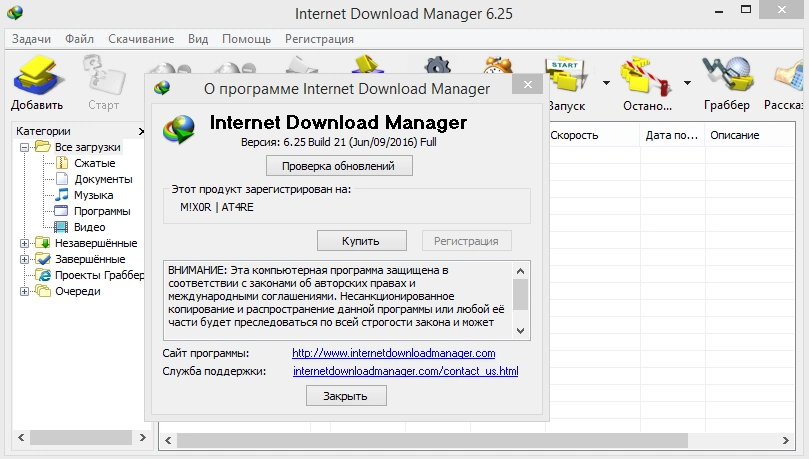Viewport: 809px width, 459px height.
Task: Click categories panel scroll-right arrow
Action: tap(143, 437)
